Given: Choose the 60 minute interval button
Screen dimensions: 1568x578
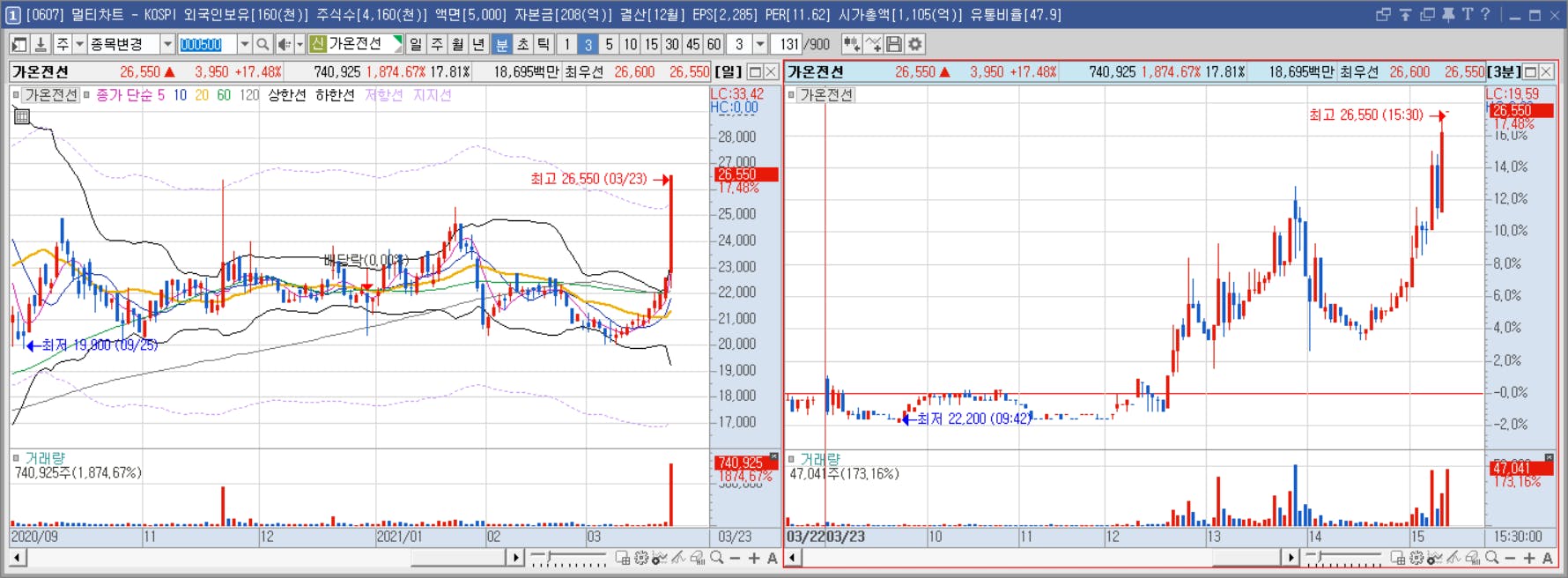Looking at the screenshot, I should pyautogui.click(x=714, y=44).
